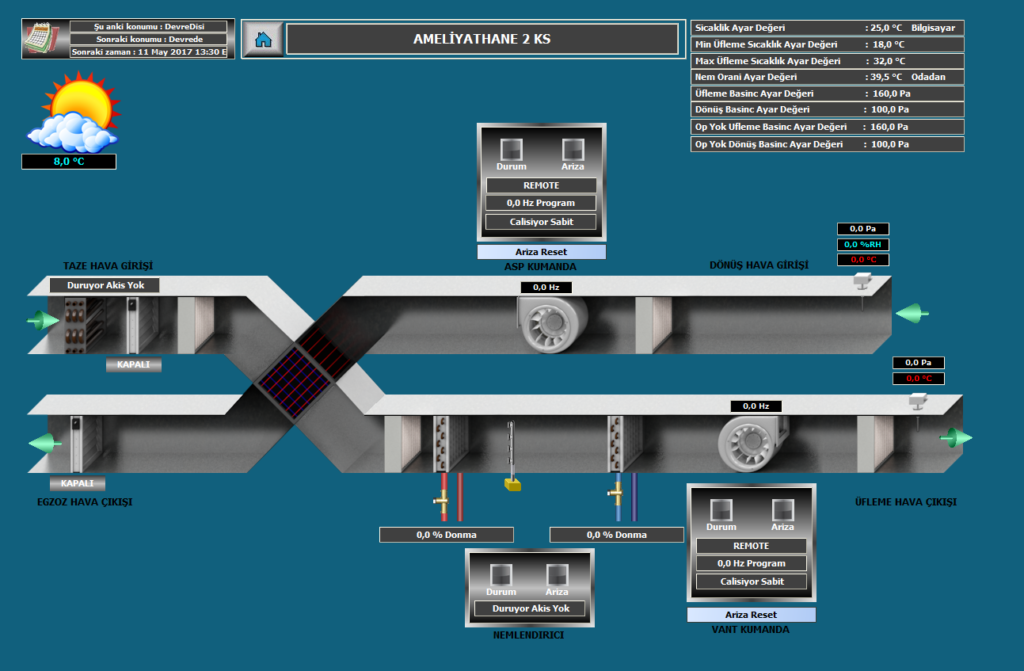Click the return air duct sensor icon
Image resolution: width=1024 pixels, height=671 pixels.
click(861, 284)
